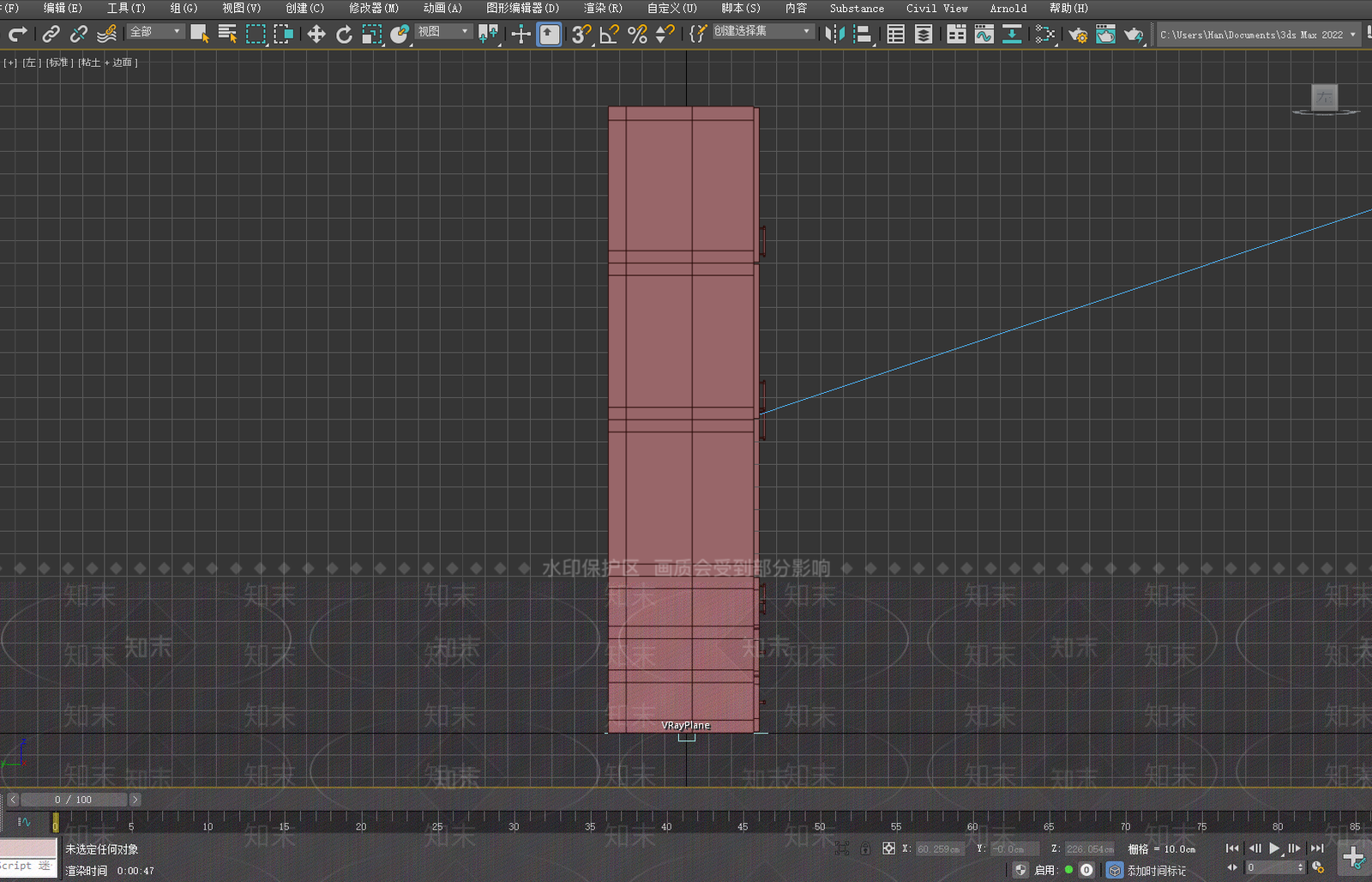Click the Z coordinate field

[1090, 849]
